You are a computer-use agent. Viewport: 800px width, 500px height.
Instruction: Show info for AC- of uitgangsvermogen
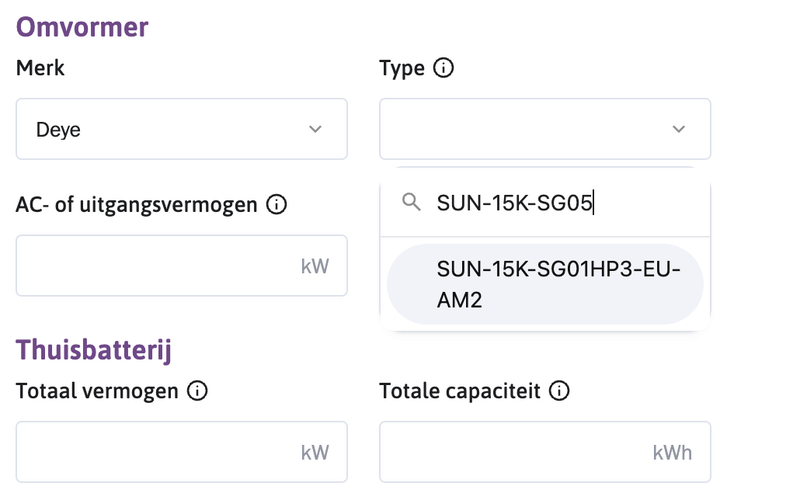(x=277, y=205)
